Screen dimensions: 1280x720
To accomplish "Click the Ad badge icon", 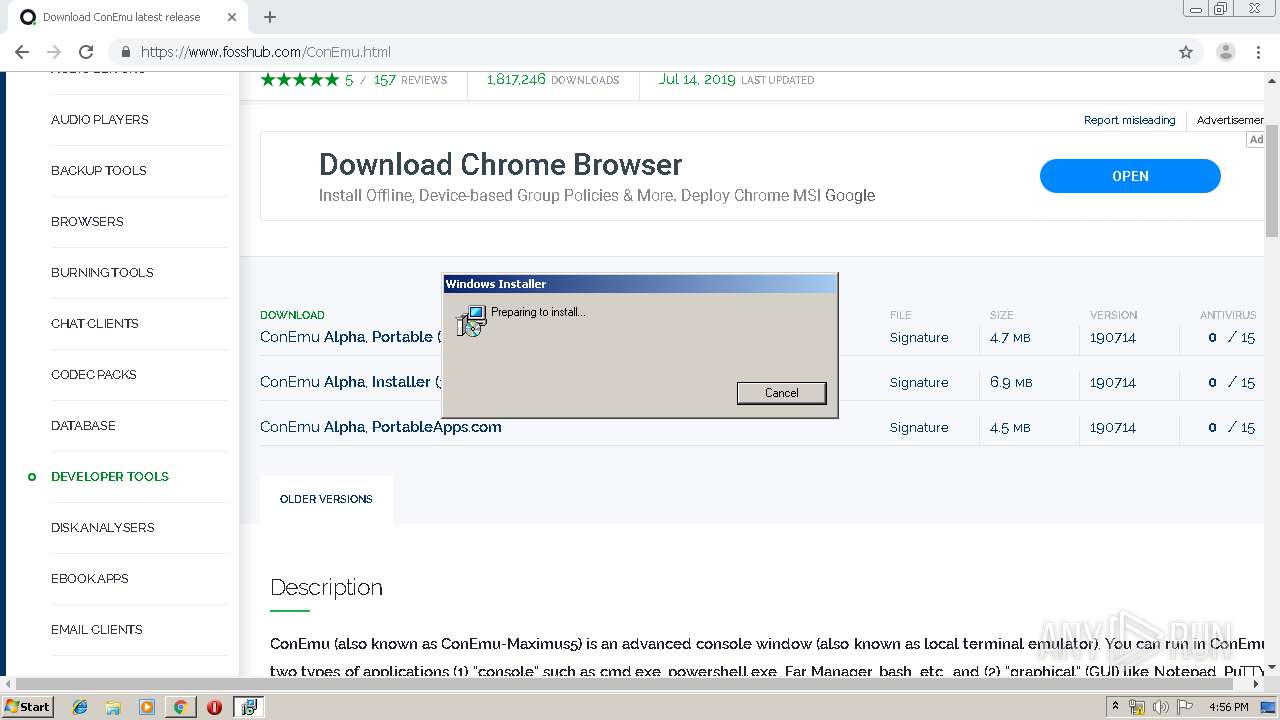I will coord(1256,139).
